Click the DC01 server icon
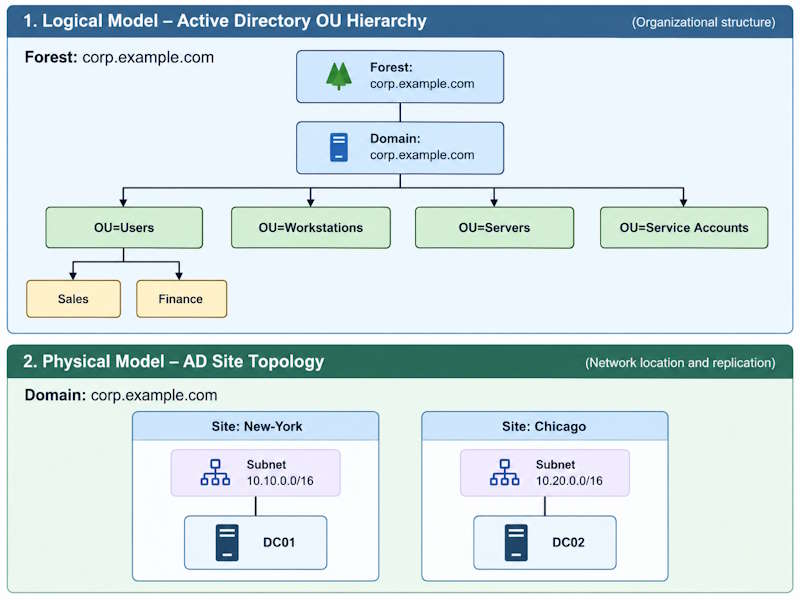800x600 pixels. click(227, 543)
